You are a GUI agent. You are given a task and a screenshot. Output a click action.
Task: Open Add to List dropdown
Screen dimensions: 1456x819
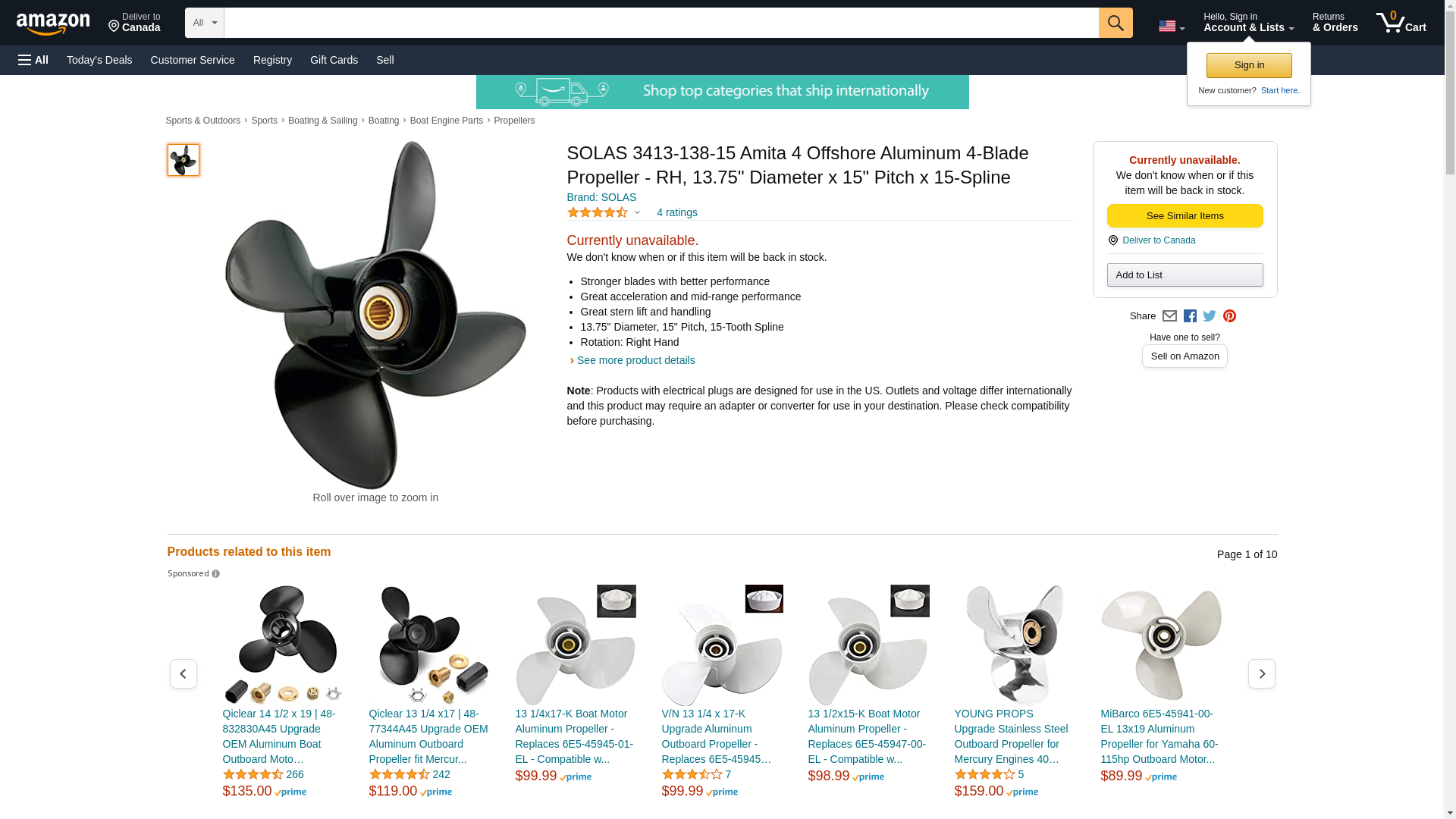1185,275
